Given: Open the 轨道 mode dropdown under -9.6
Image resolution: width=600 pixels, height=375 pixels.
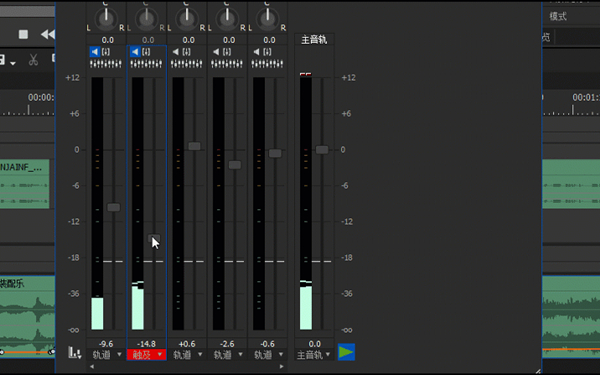Looking at the screenshot, I should click(106, 355).
